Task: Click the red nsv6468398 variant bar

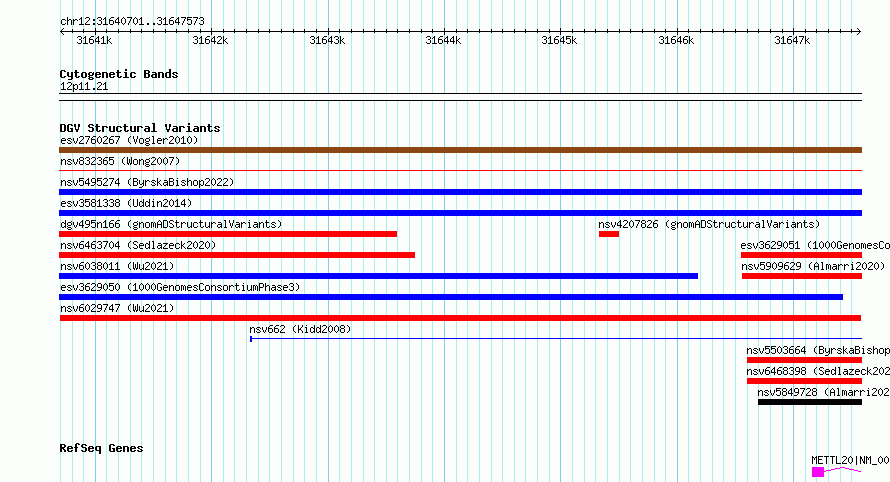Action: tap(804, 381)
